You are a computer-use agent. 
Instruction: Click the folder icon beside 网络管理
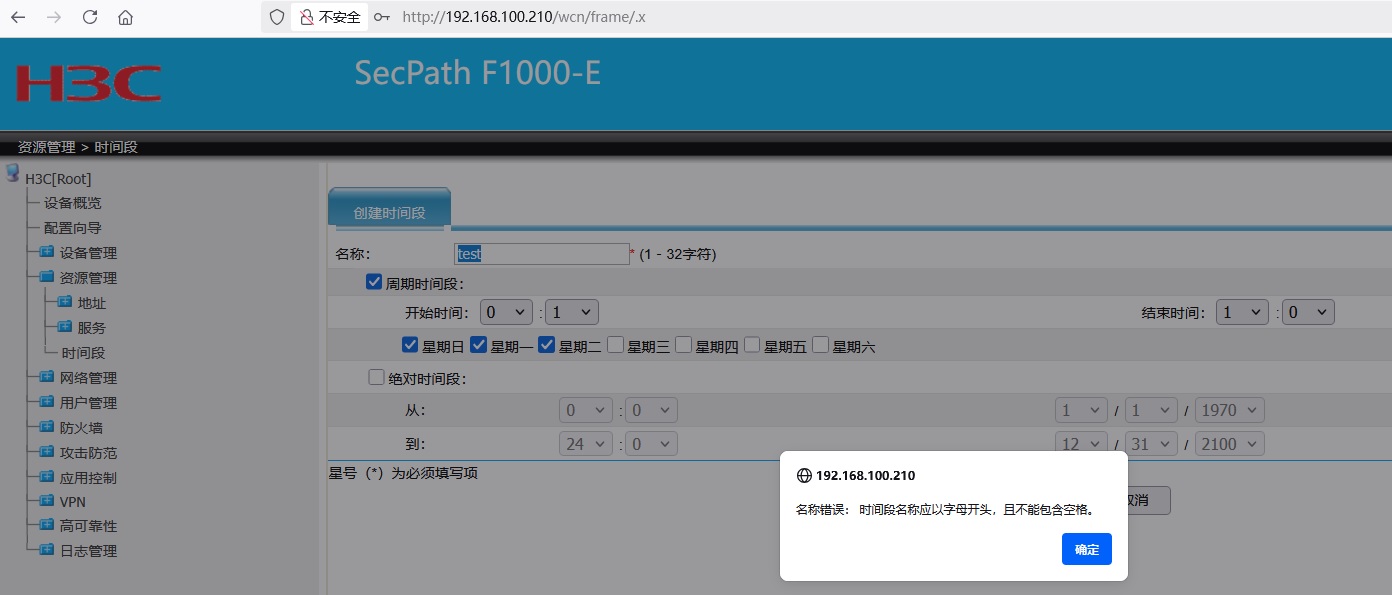[47, 377]
